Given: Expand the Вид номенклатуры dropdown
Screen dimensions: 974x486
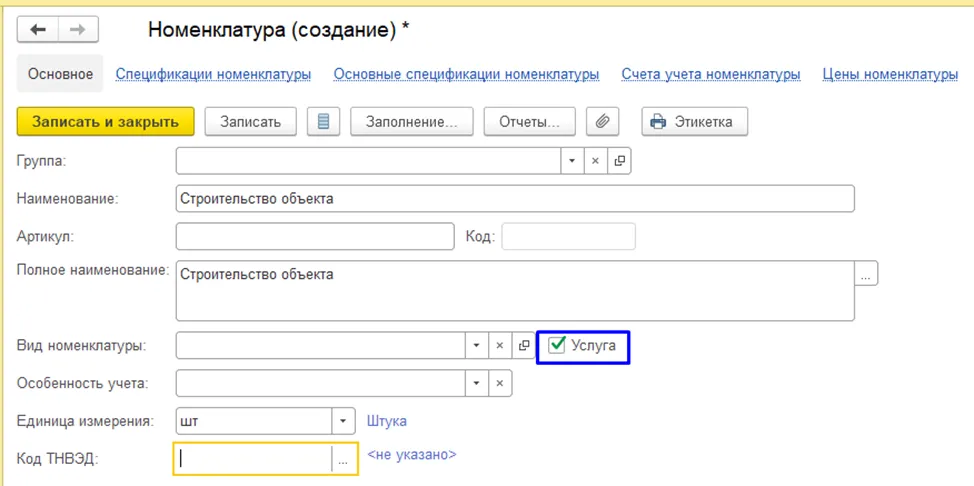Looking at the screenshot, I should 476,346.
